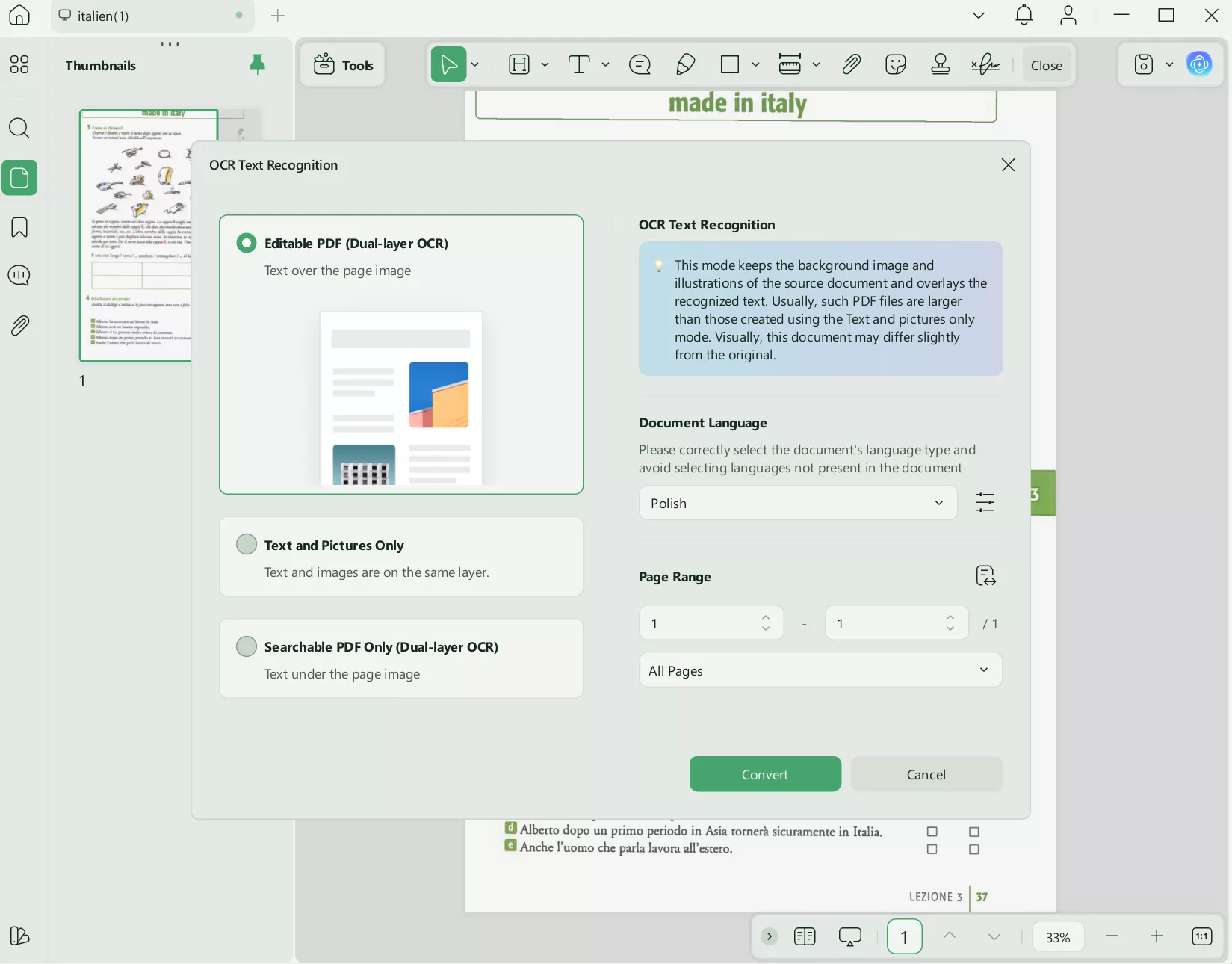Fit page to actual size 1:1

tap(1202, 936)
